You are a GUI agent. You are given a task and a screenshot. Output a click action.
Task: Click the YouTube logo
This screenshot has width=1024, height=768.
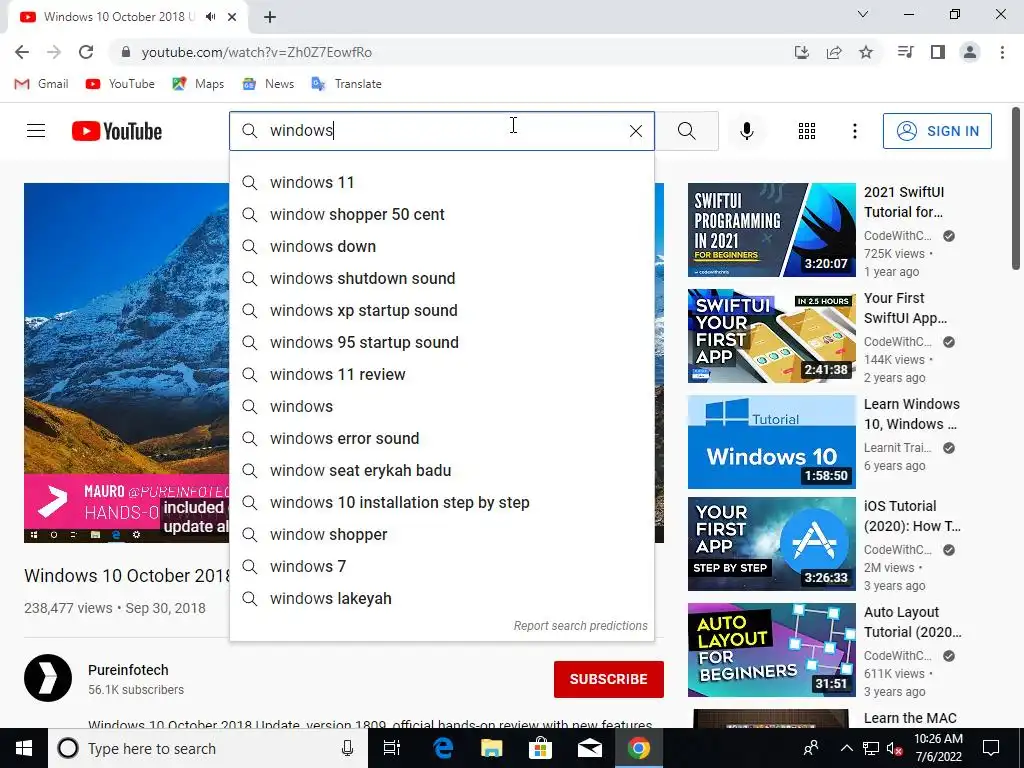[116, 131]
